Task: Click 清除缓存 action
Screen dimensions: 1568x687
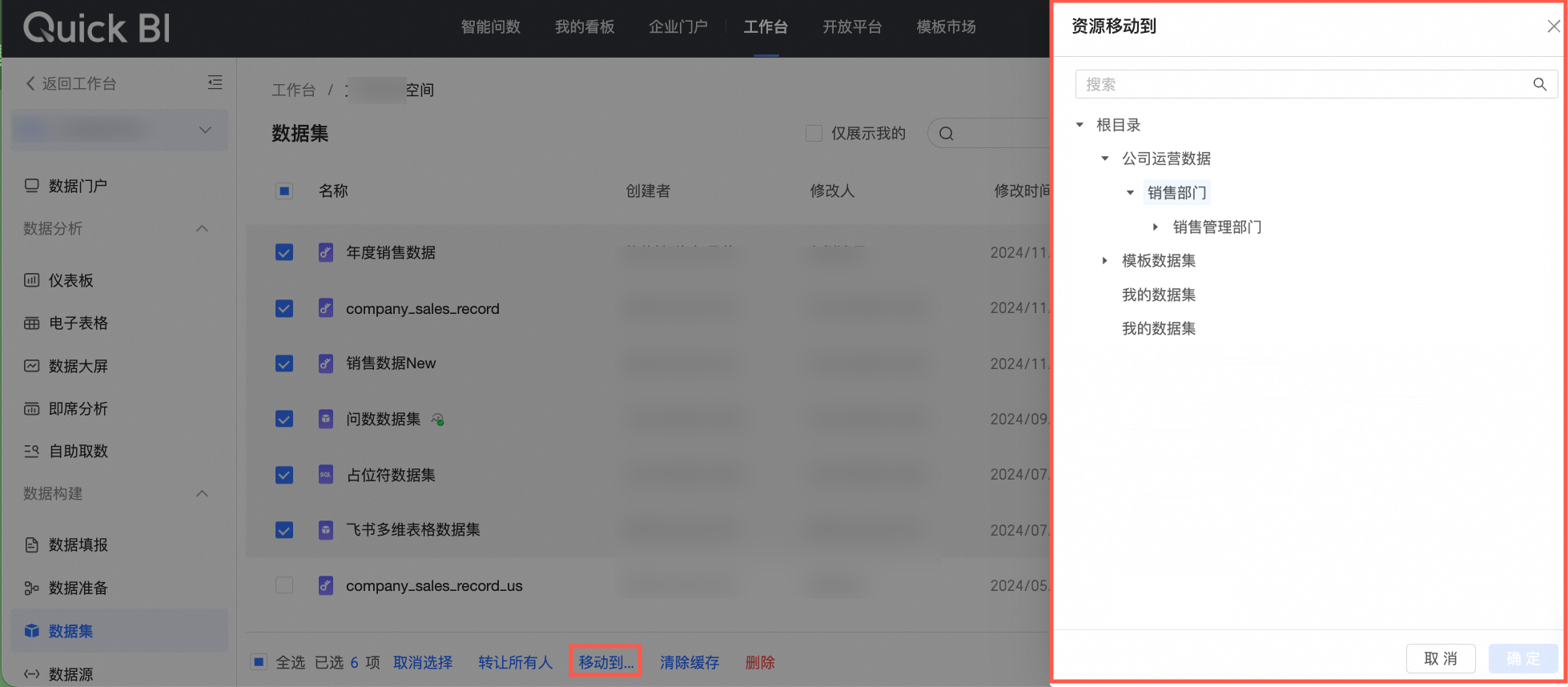Action: (690, 663)
